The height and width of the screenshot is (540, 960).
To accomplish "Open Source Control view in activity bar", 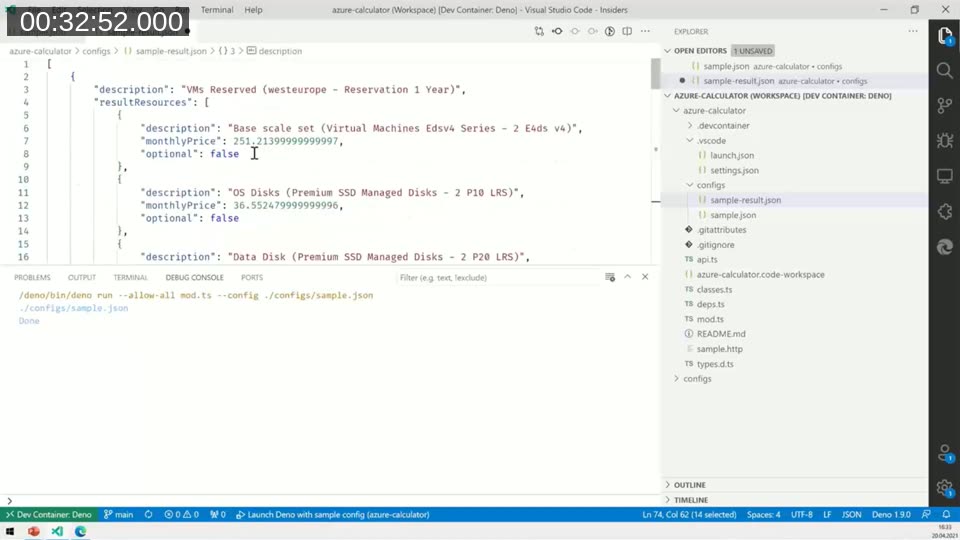I will pos(945,106).
